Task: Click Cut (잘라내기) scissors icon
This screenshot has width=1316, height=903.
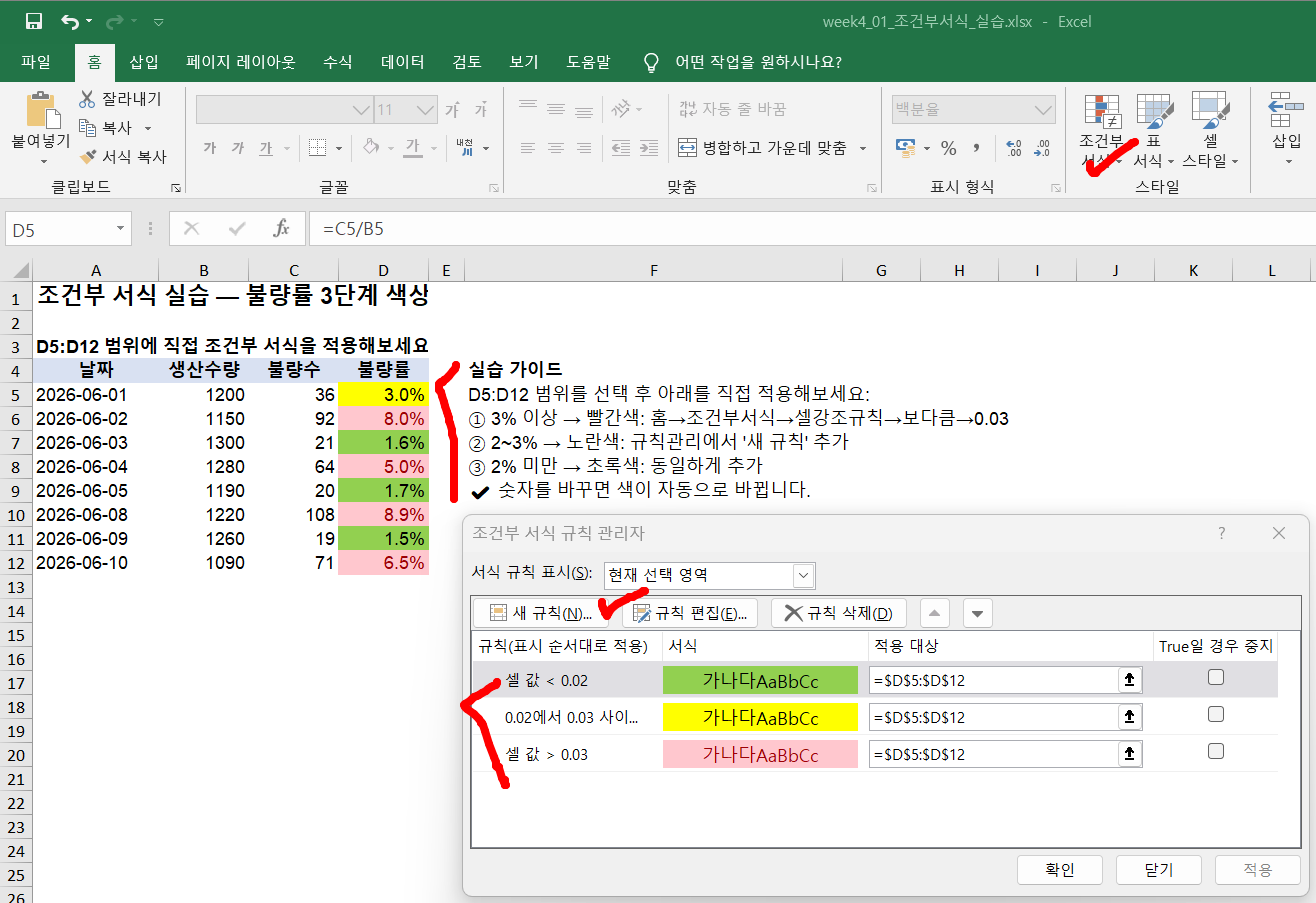Action: click(87, 99)
